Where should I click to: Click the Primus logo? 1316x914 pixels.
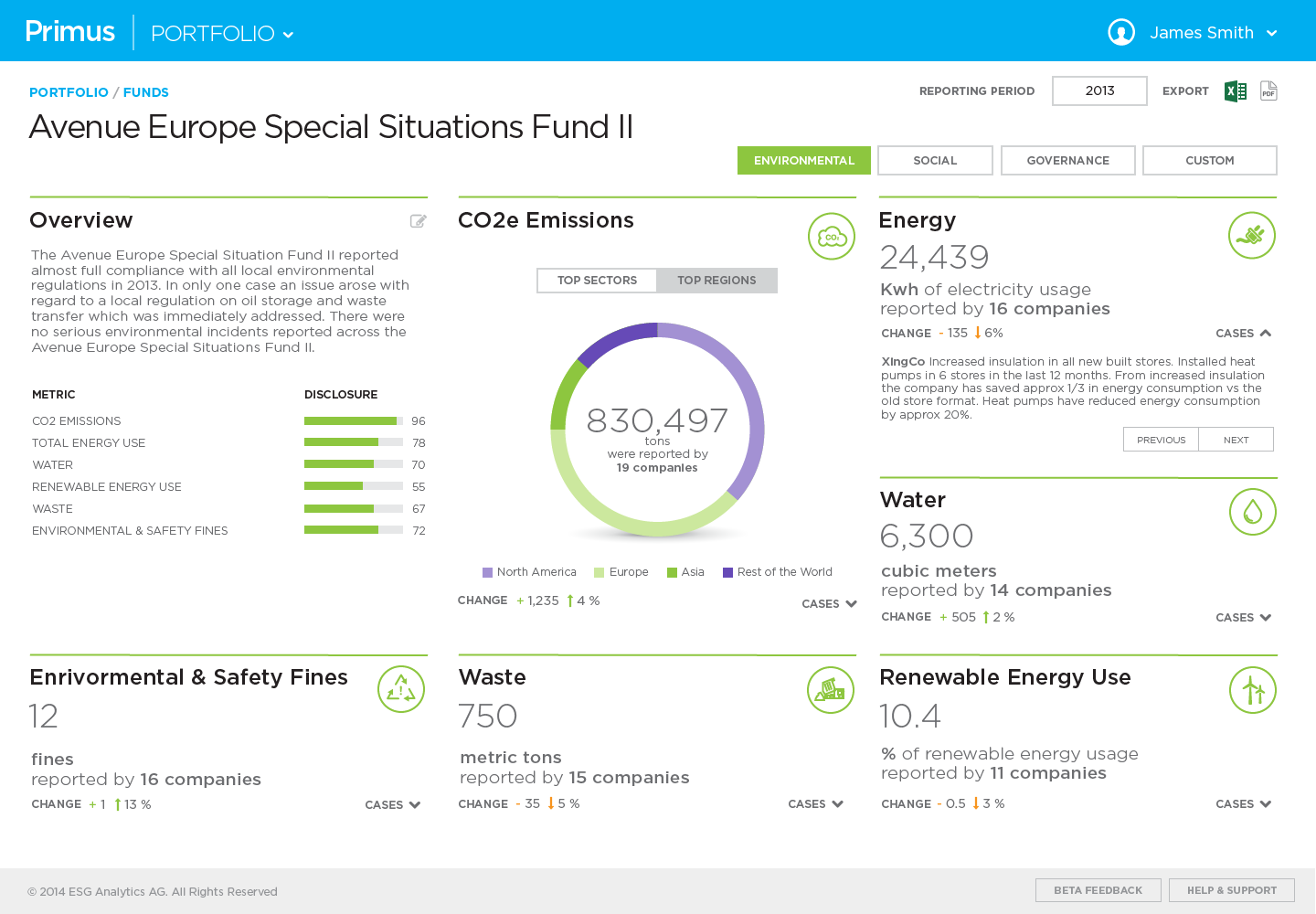coord(70,32)
